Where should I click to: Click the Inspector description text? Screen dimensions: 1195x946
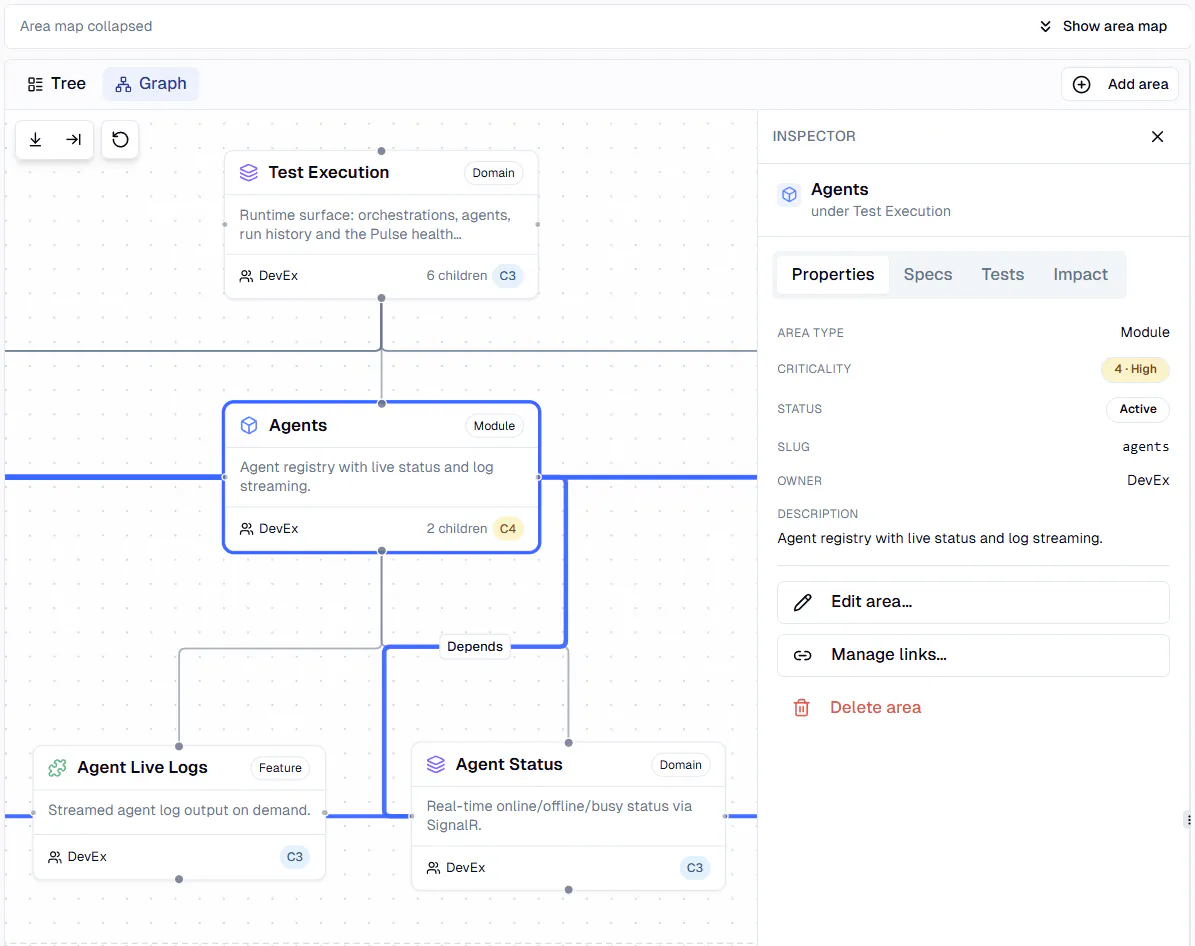click(940, 538)
